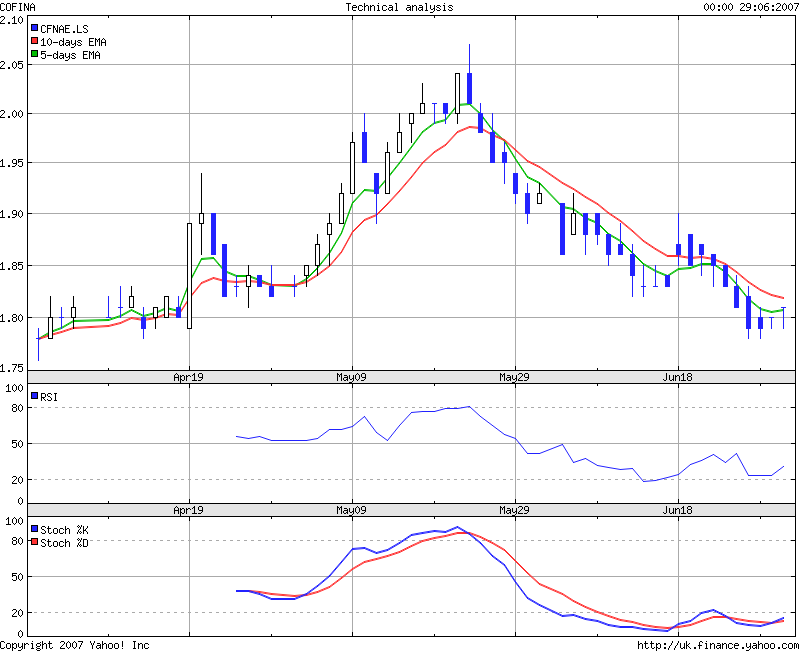This screenshot has height=651, width=800.
Task: Select Apr19 date label below price chart
Action: coord(189,377)
